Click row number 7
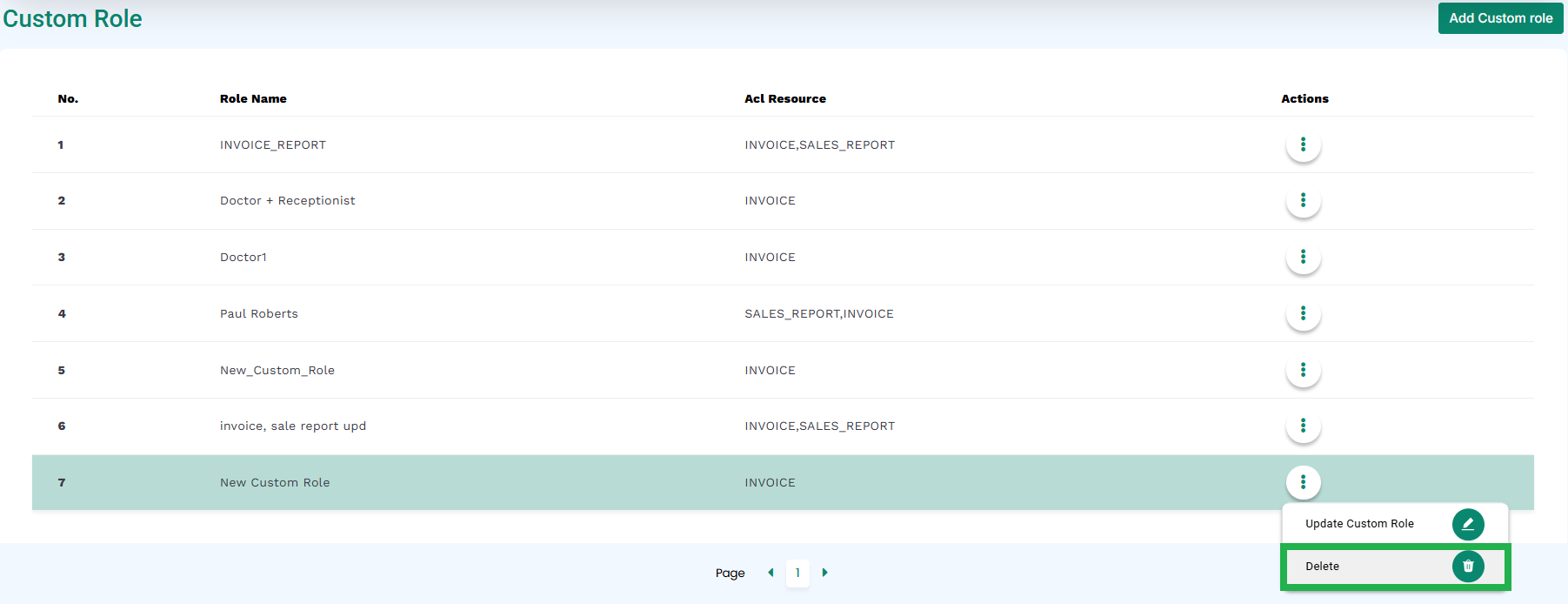 coord(62,483)
